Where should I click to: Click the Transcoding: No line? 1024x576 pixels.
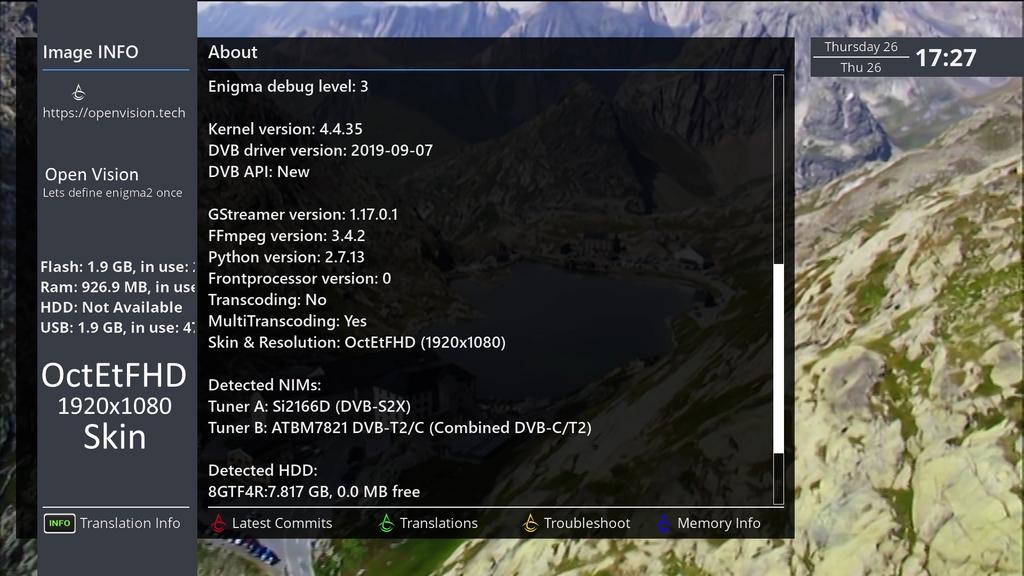[267, 300]
